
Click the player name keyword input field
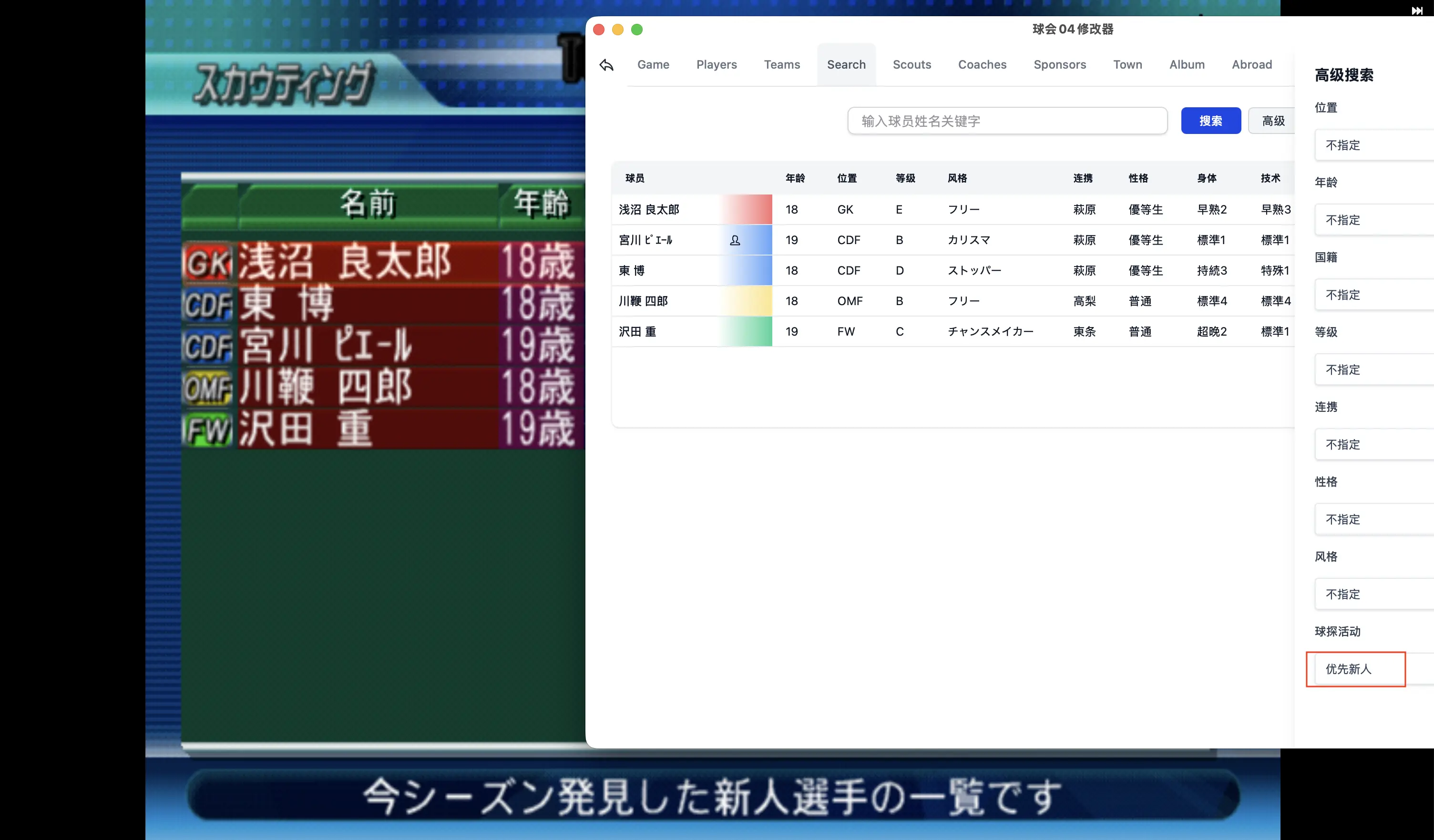1007,121
